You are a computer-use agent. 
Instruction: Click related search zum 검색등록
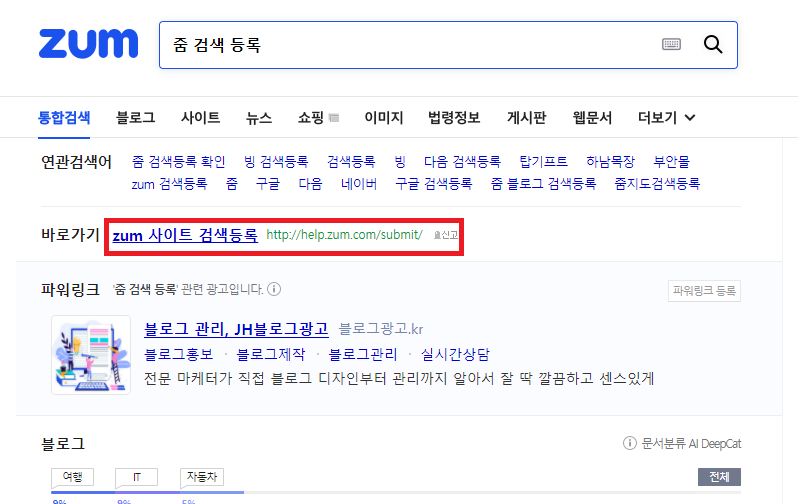coord(169,184)
